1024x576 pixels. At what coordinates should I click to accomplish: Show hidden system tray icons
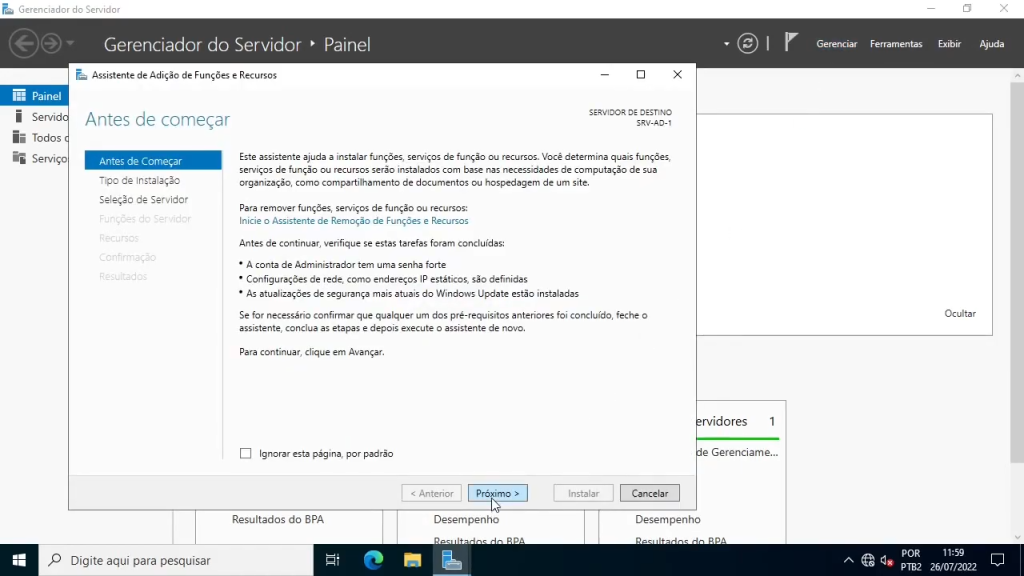(848, 560)
